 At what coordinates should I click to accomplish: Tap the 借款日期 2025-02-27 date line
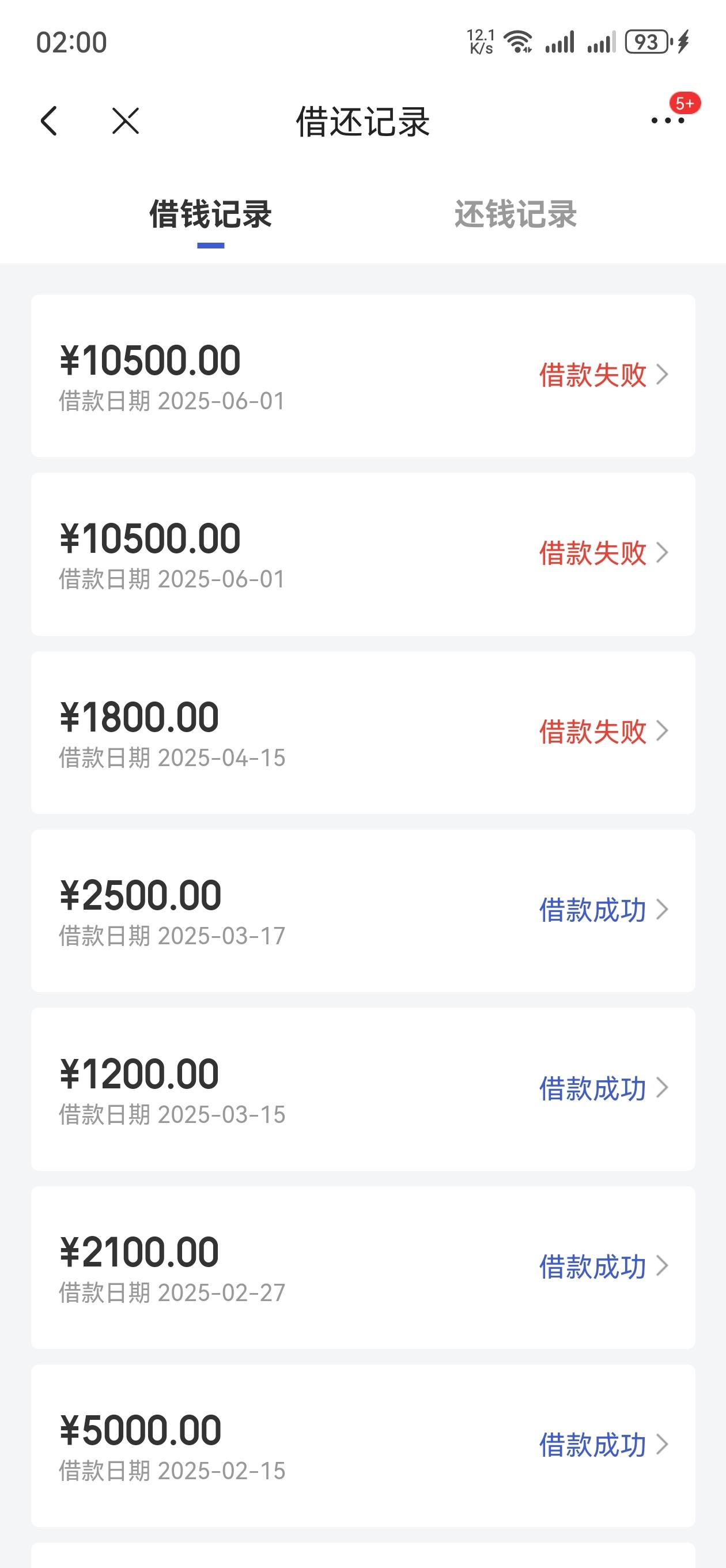tap(172, 1293)
